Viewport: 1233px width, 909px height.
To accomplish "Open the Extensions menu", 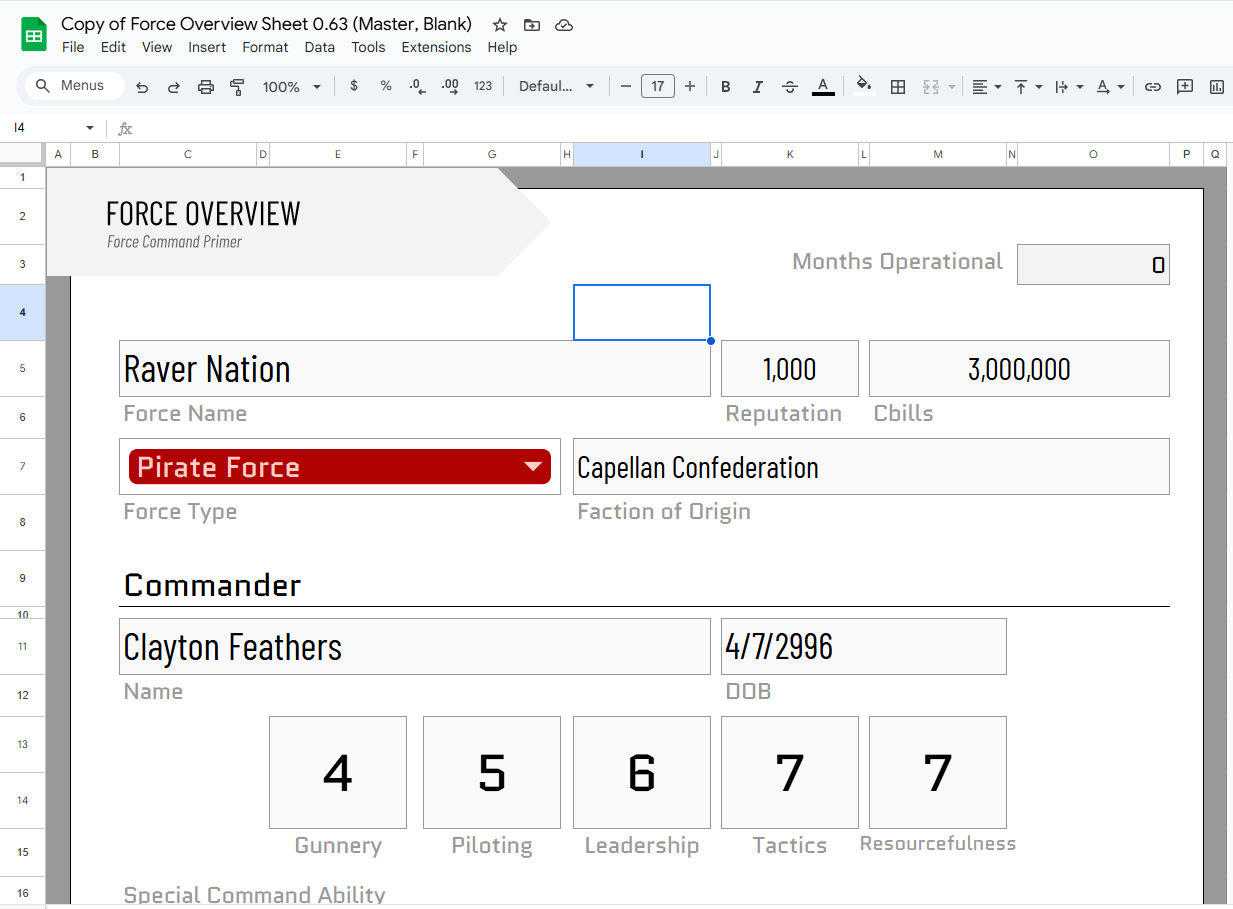I will [436, 47].
